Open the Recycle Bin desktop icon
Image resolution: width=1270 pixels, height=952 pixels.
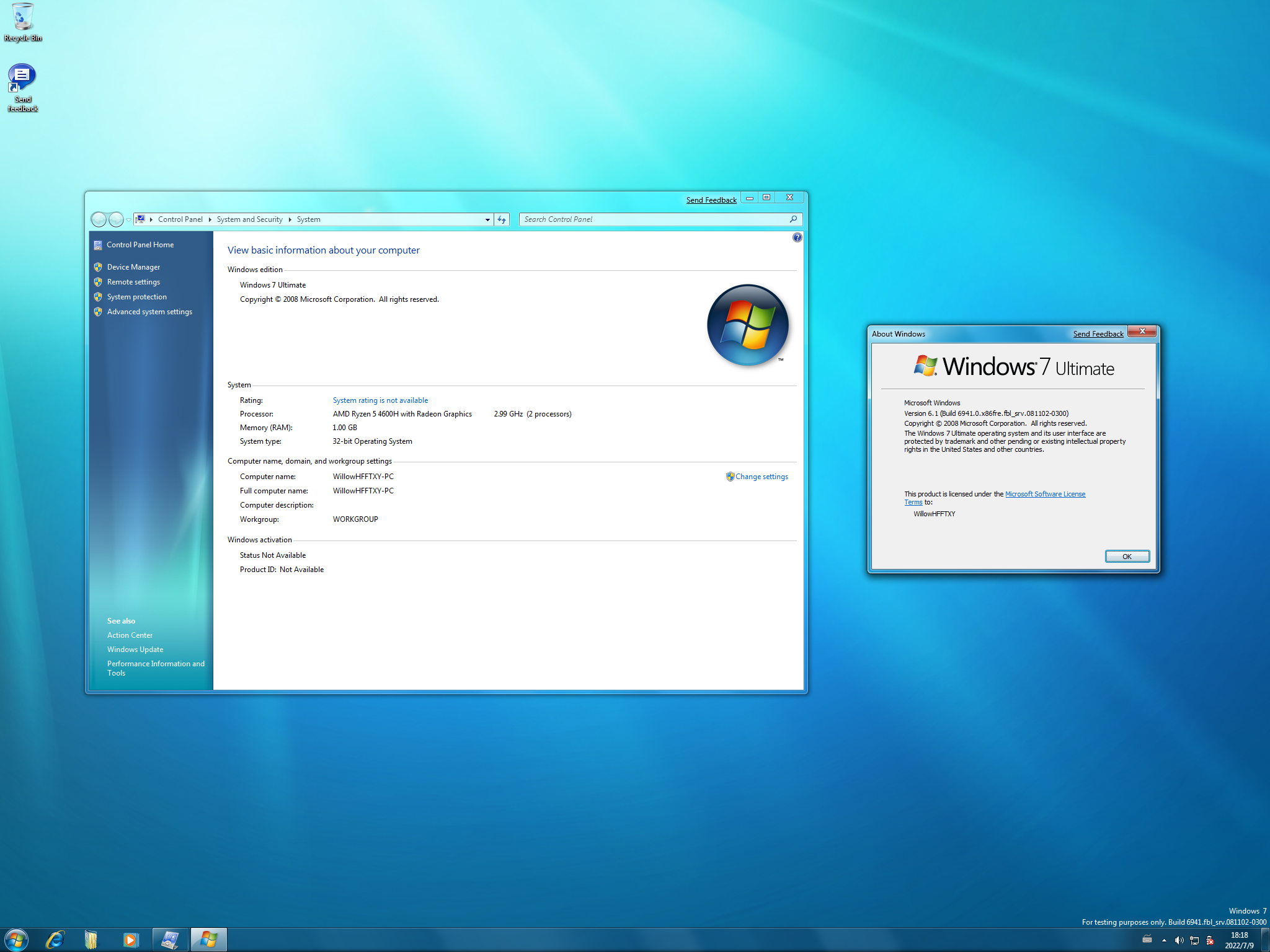coord(23,22)
